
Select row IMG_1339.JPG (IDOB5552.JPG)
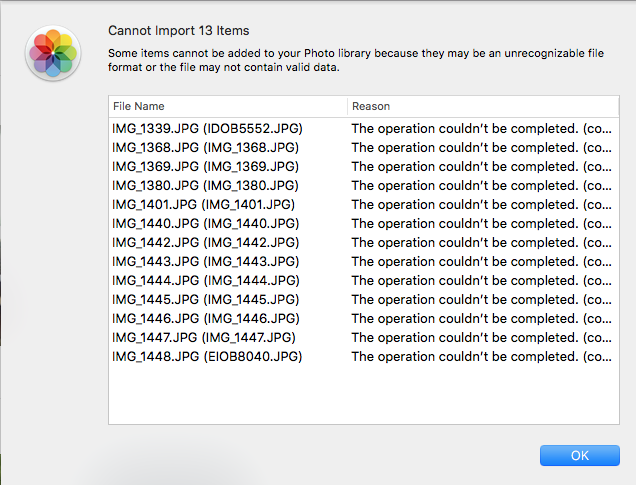[207, 128]
